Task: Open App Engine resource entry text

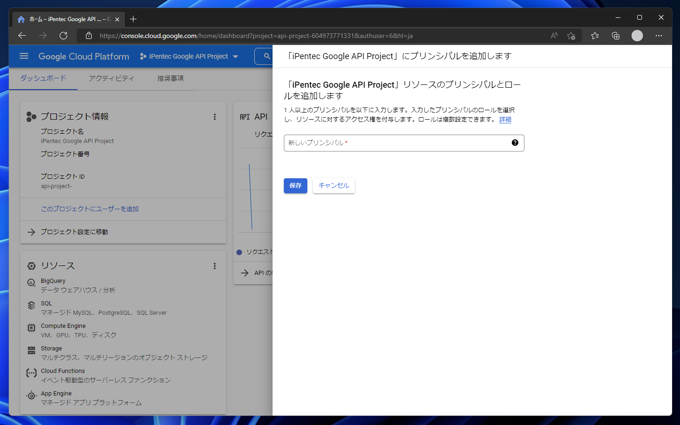Action: [x=56, y=393]
